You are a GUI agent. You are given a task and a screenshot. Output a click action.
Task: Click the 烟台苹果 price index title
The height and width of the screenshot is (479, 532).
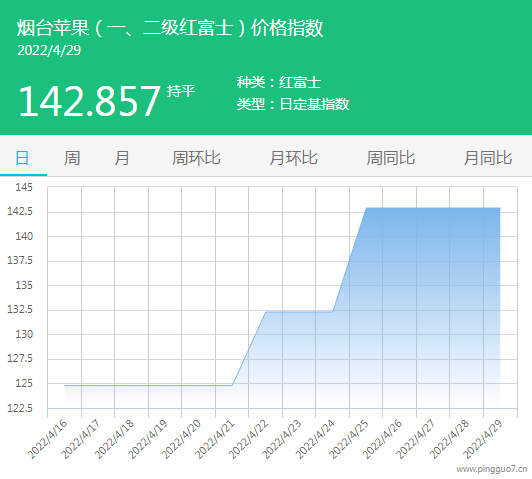(170, 28)
